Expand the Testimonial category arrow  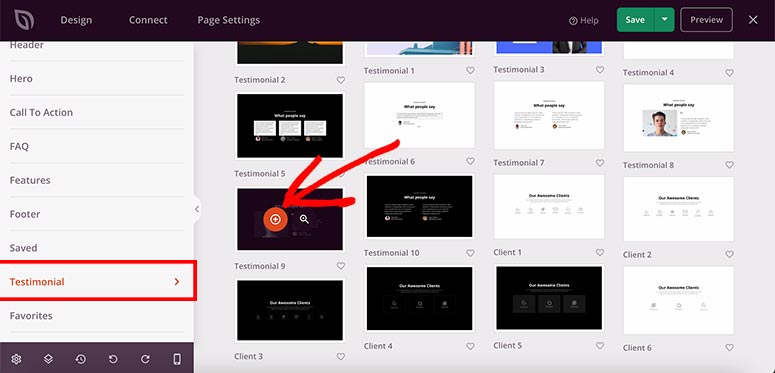tap(177, 282)
